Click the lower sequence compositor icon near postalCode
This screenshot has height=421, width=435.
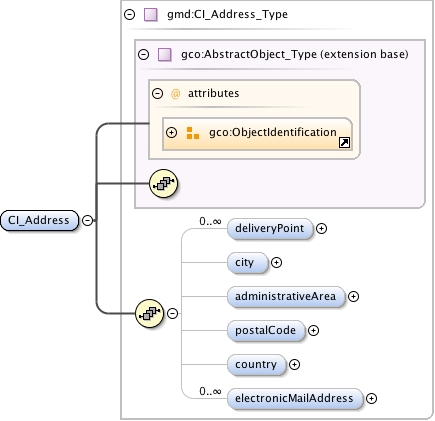(149, 313)
